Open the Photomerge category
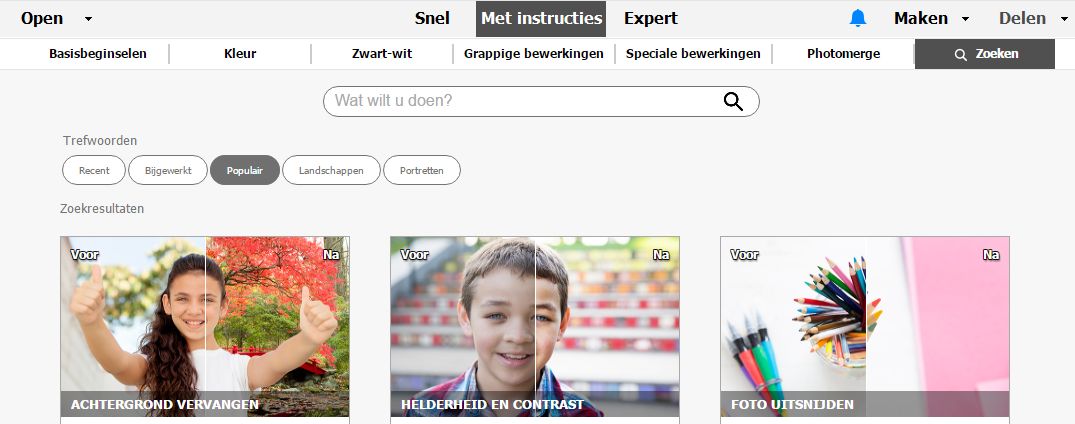Viewport: 1075px width, 424px height. click(843, 54)
